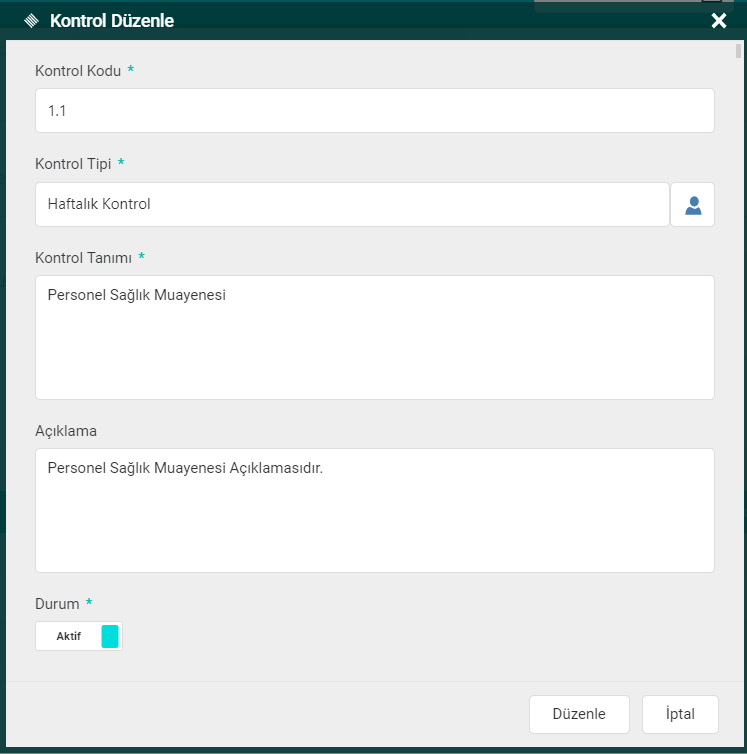Focus the Kontrol Kodu field containing 1.1
This screenshot has width=747, height=754.
tap(374, 111)
